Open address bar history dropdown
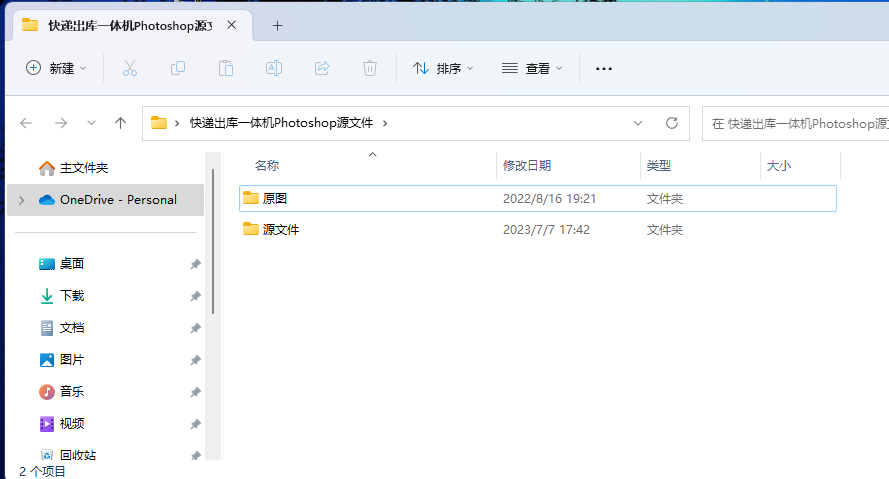 click(638, 123)
